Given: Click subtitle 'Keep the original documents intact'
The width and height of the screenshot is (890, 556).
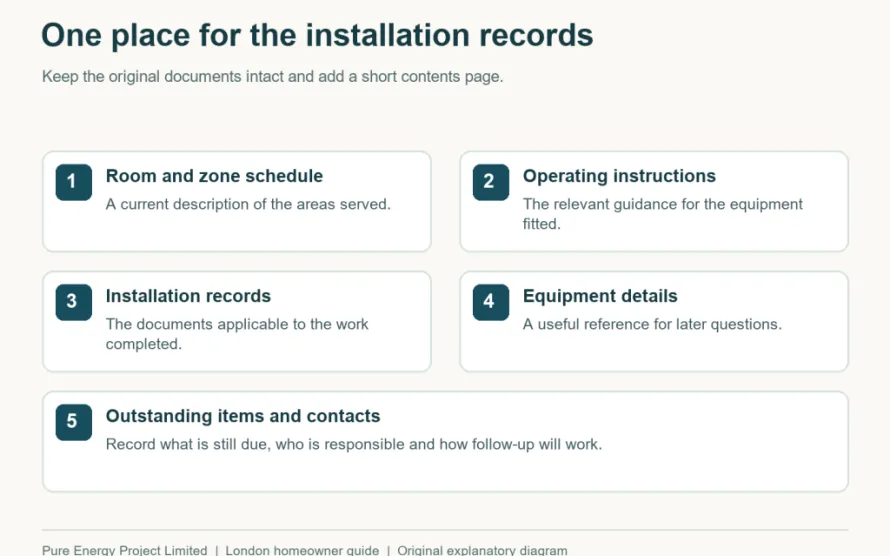Looking at the screenshot, I should pos(272,77).
